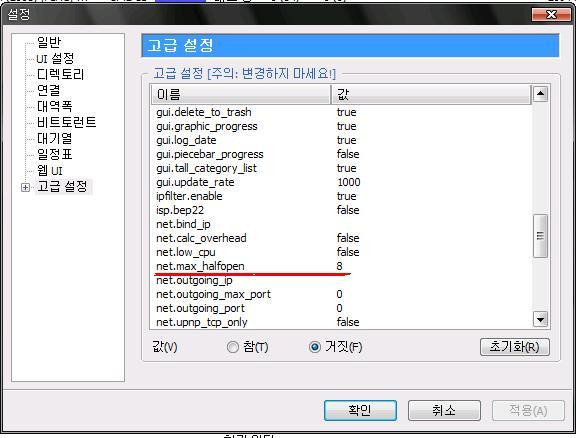Select the gui.update_rate setting

click(341, 182)
